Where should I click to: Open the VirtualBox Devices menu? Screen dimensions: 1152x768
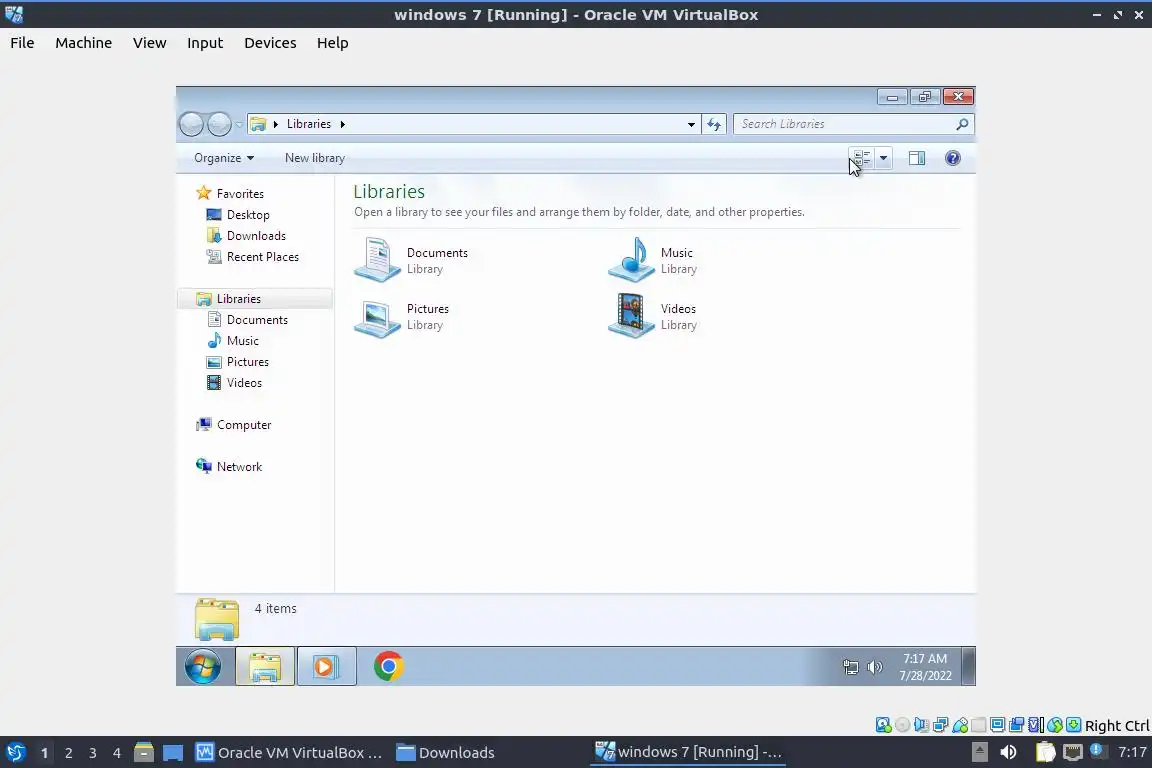pyautogui.click(x=270, y=43)
